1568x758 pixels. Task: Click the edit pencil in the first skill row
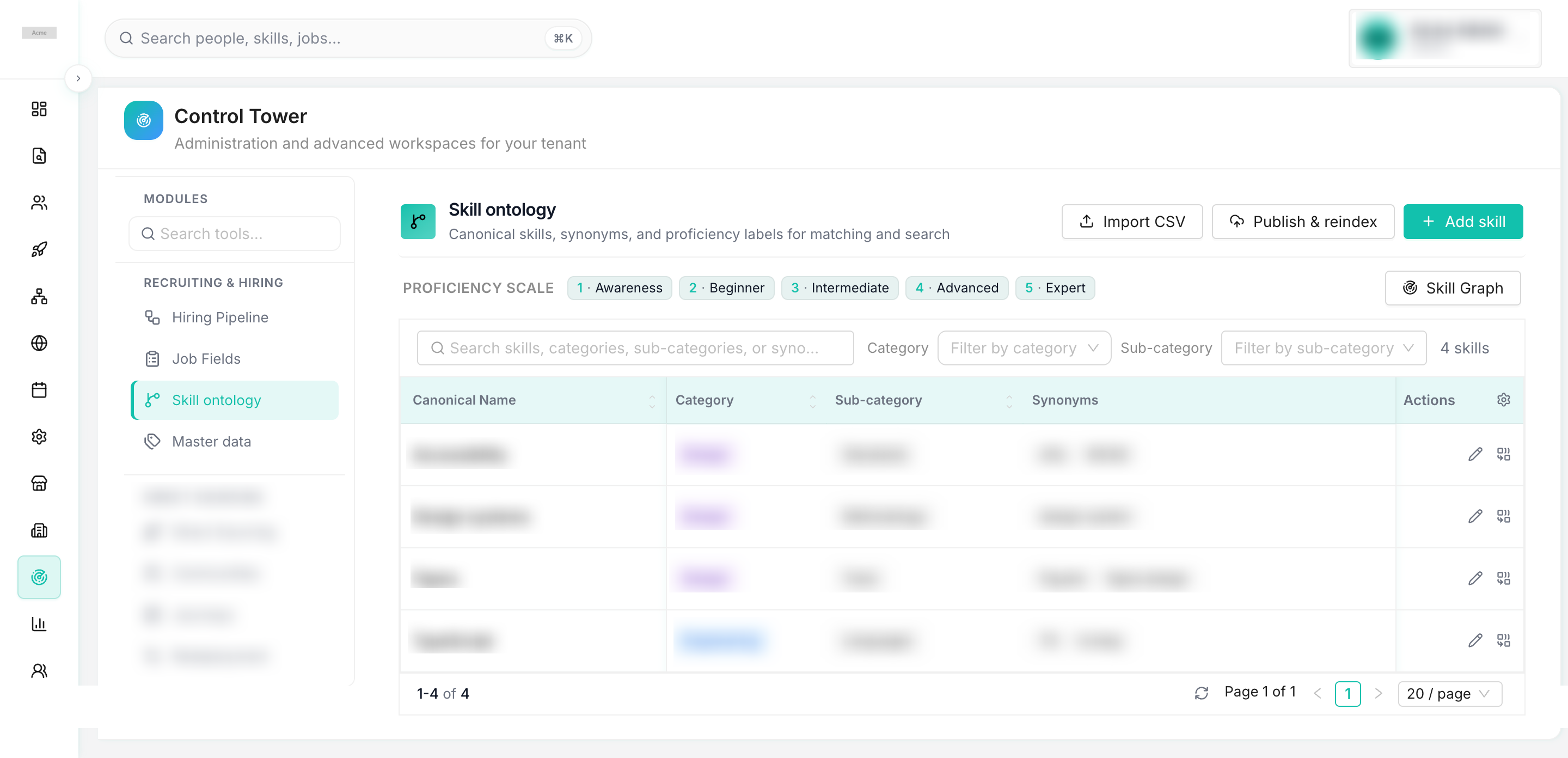click(1475, 454)
